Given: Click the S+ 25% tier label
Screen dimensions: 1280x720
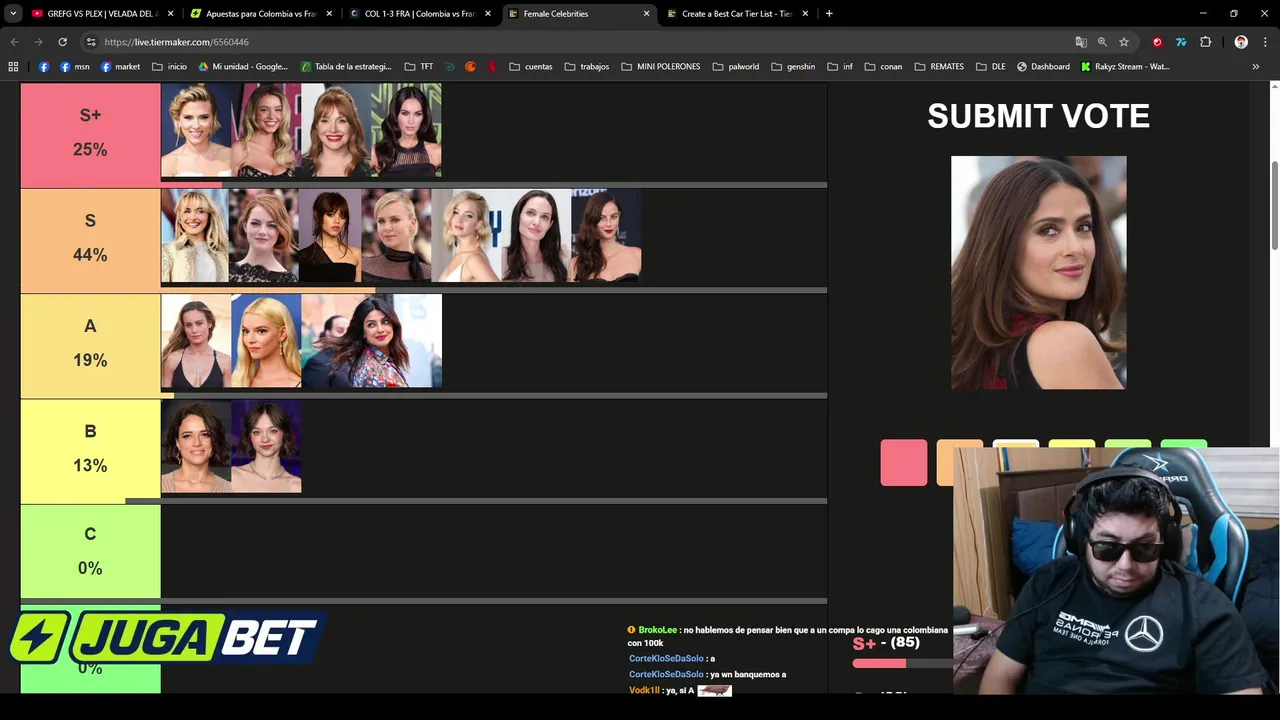Looking at the screenshot, I should [90, 134].
